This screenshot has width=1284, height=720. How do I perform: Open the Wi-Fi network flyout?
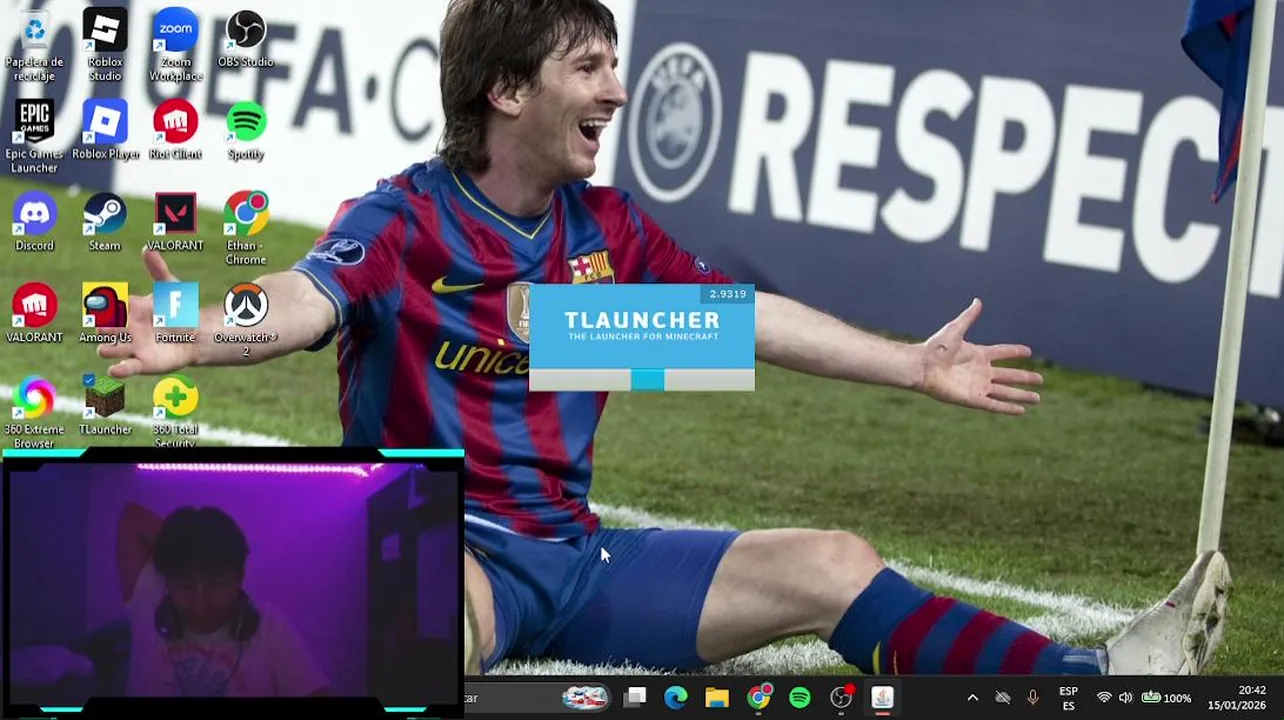tap(1104, 698)
